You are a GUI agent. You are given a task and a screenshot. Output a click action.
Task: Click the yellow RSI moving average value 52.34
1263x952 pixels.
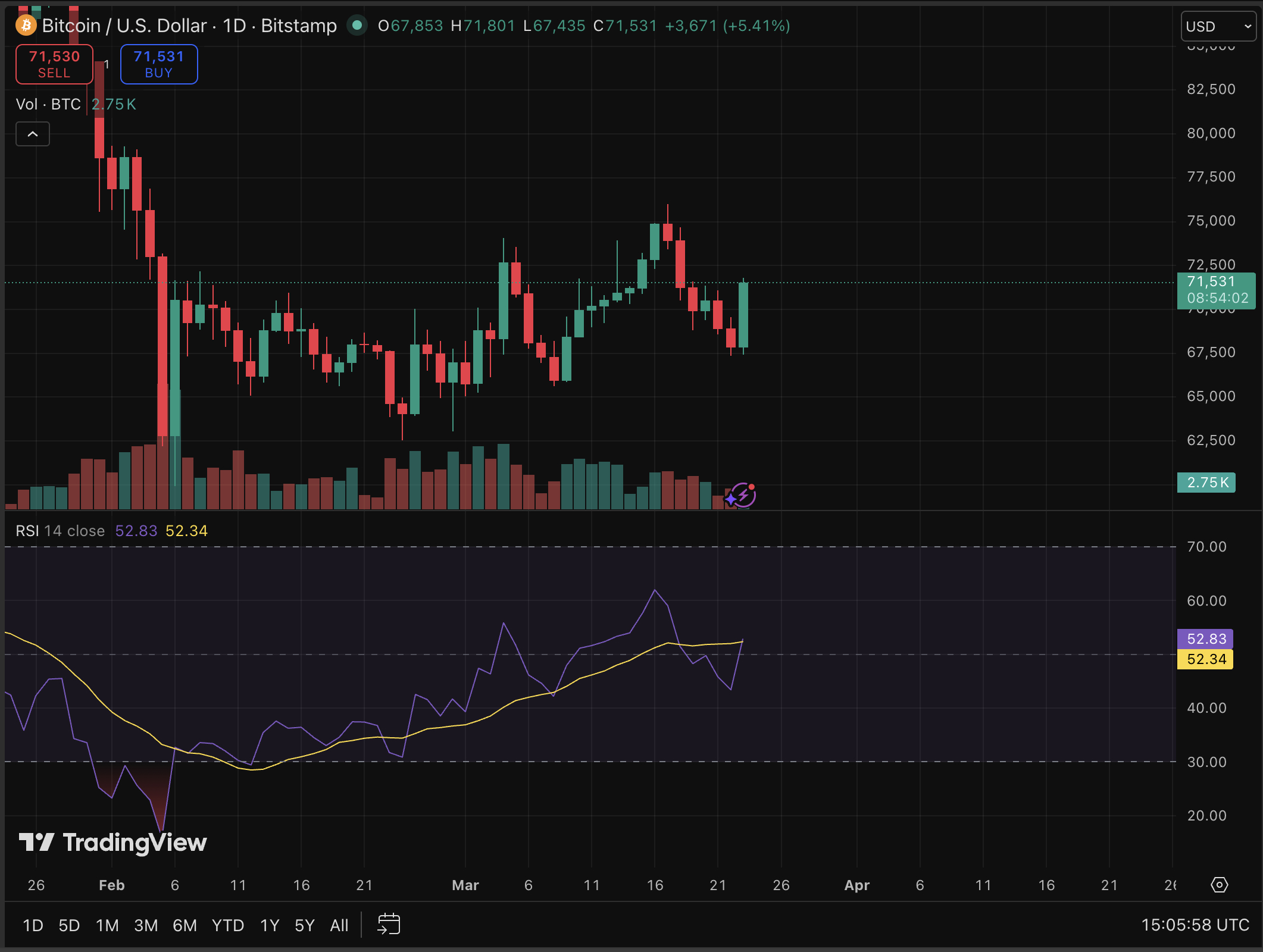pos(186,530)
